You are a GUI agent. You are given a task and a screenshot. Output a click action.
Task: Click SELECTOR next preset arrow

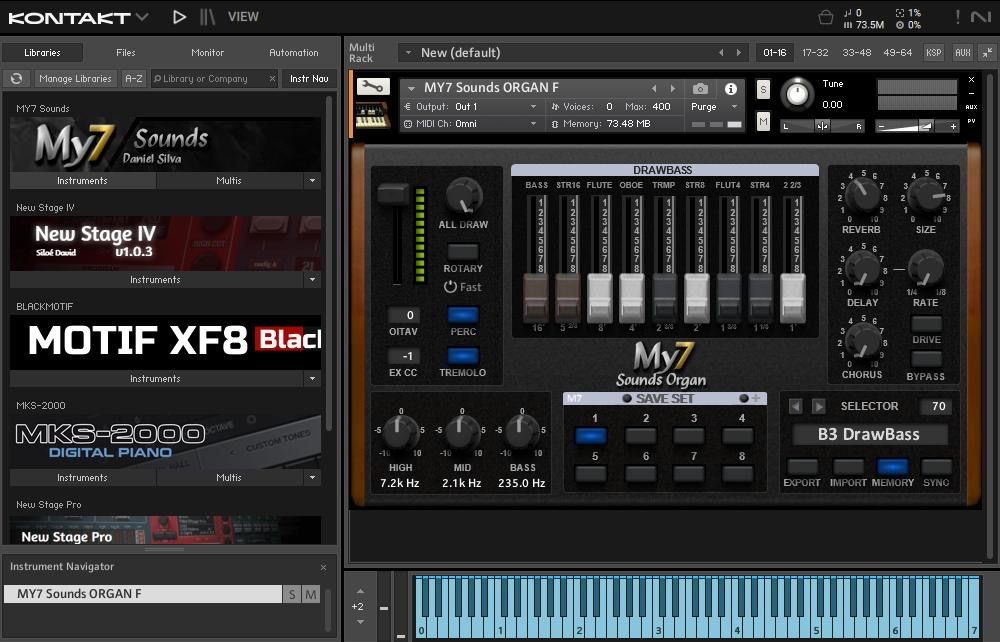[819, 406]
